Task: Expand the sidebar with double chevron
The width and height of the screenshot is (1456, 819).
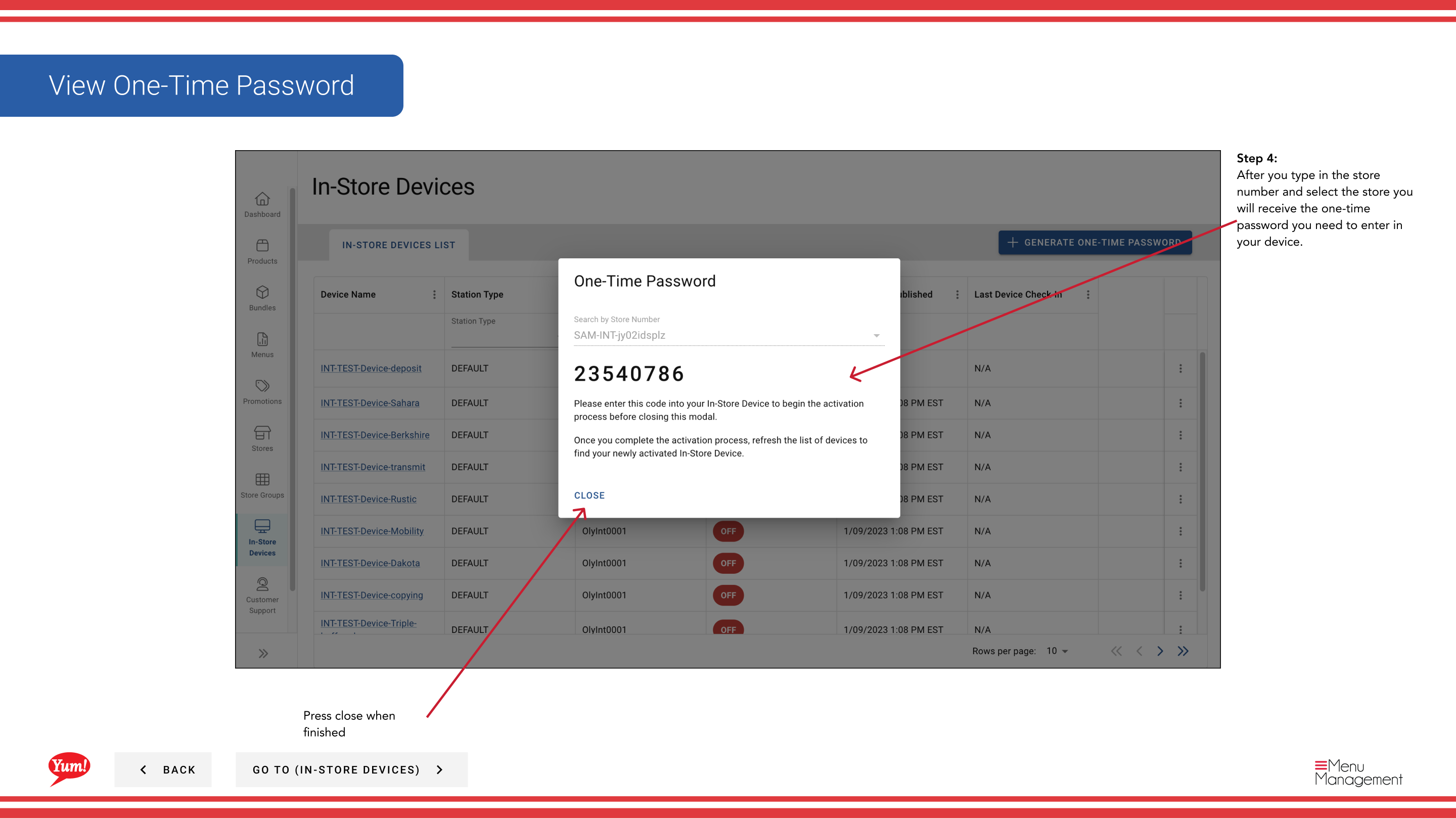Action: click(263, 654)
